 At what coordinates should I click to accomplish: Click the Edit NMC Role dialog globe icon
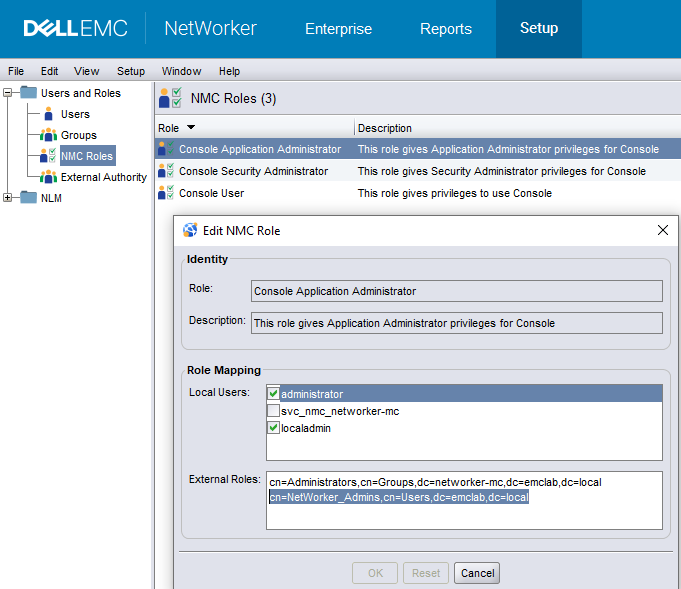click(190, 230)
